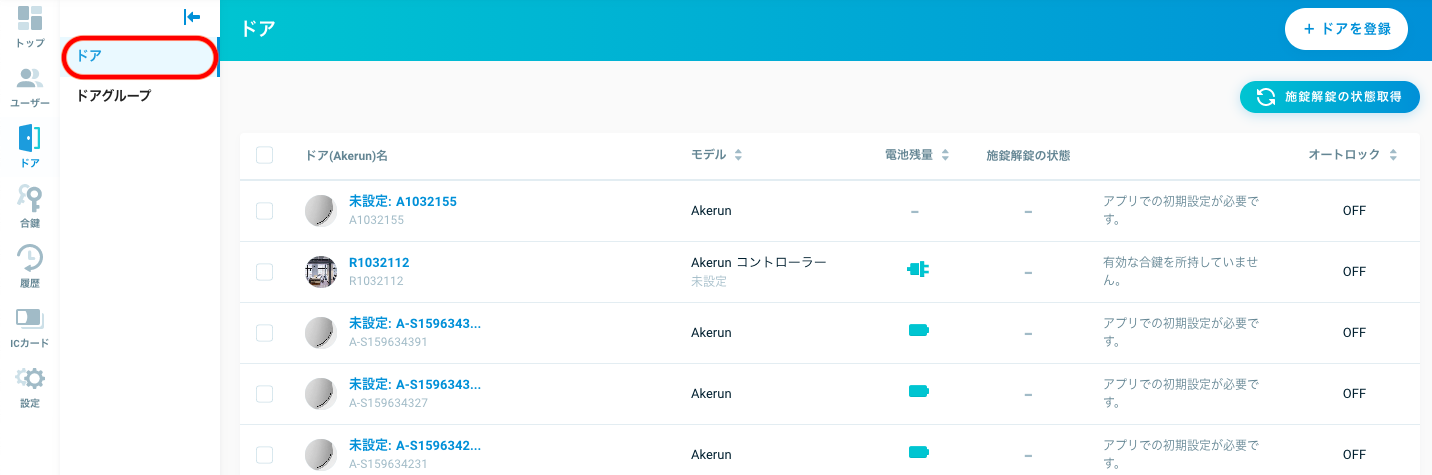Open door link 未設定: A1032155
The height and width of the screenshot is (475, 1432).
(403, 202)
